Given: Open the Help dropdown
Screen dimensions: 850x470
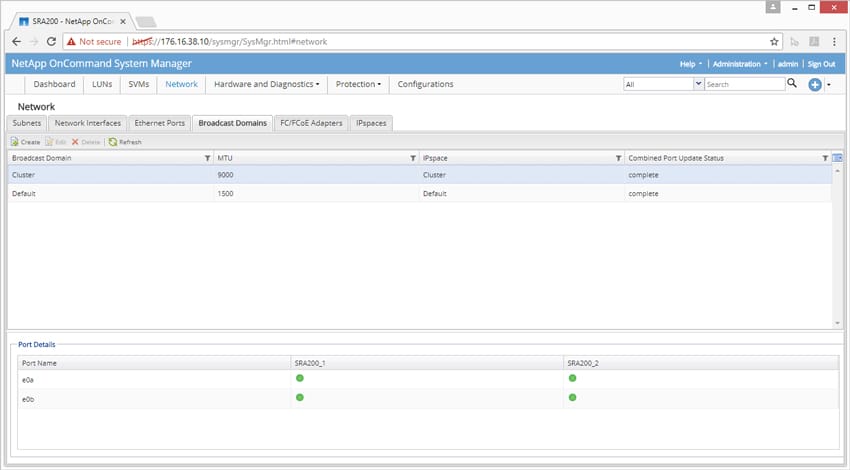Looking at the screenshot, I should coord(691,64).
